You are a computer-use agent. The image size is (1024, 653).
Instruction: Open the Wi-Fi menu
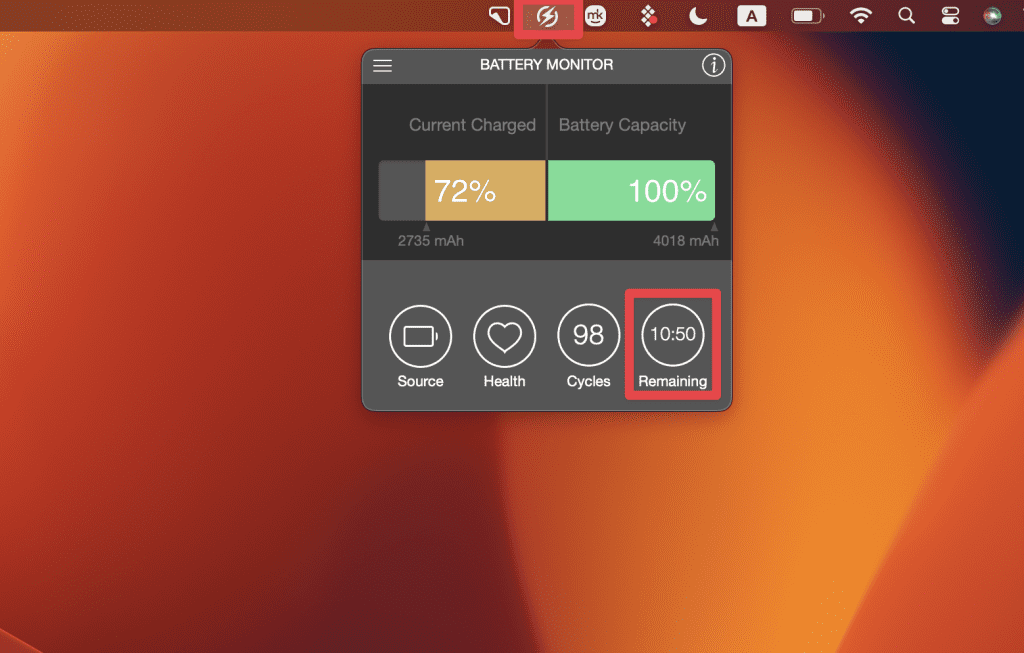click(861, 16)
